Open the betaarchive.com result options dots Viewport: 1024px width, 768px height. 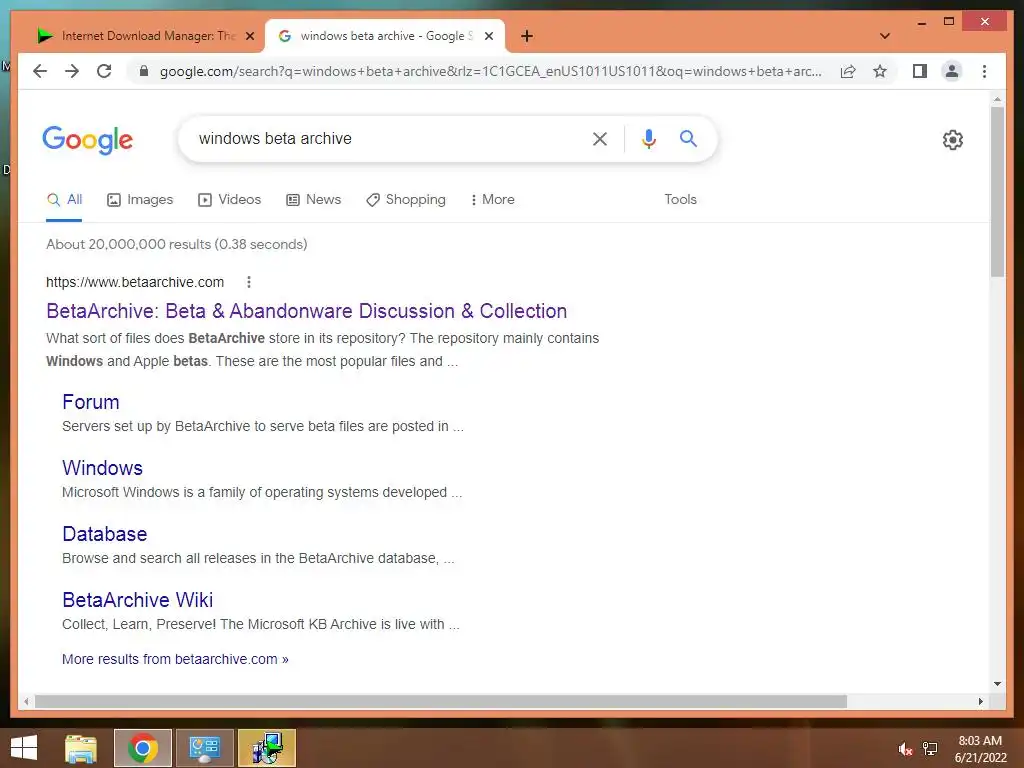[249, 282]
